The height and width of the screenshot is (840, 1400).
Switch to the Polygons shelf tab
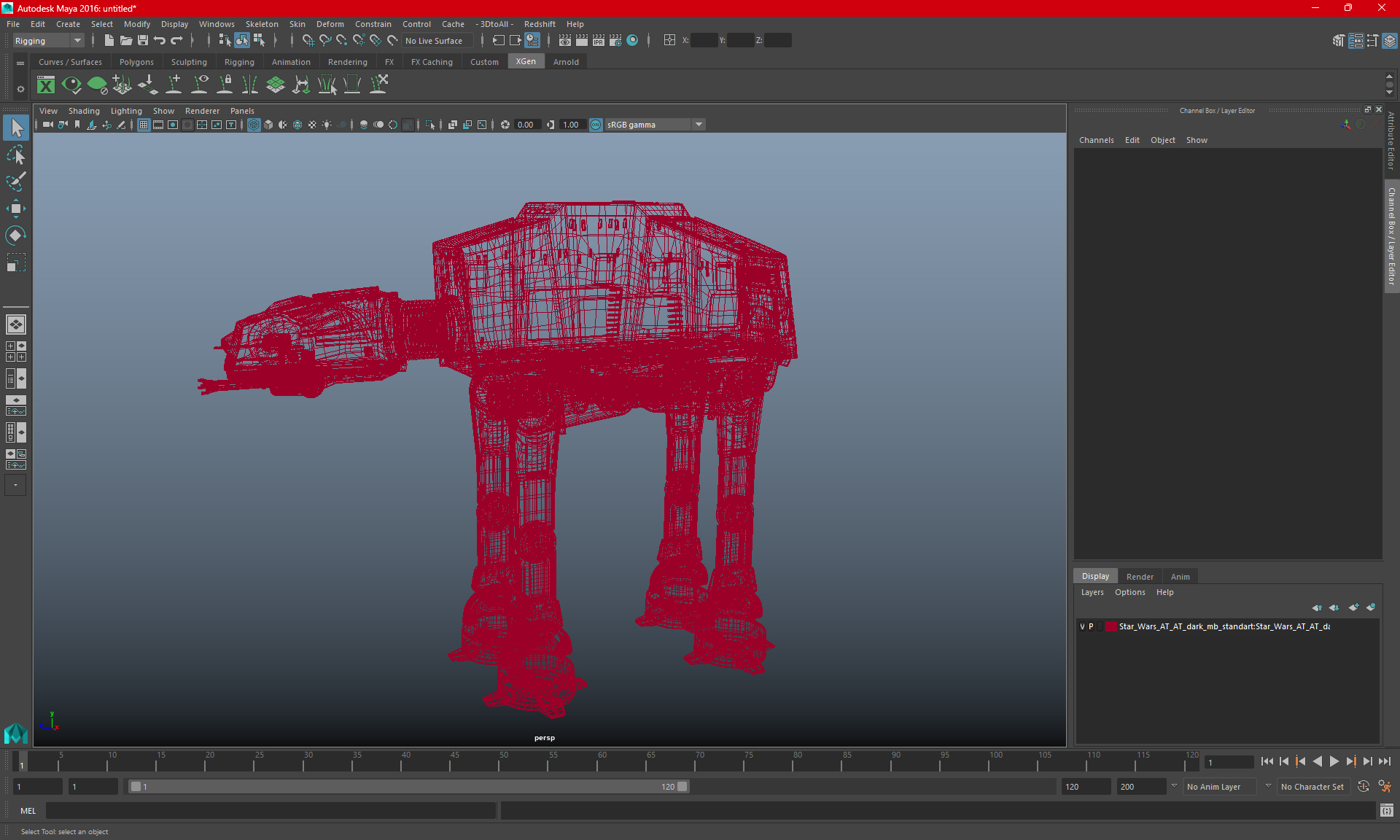pos(136,62)
